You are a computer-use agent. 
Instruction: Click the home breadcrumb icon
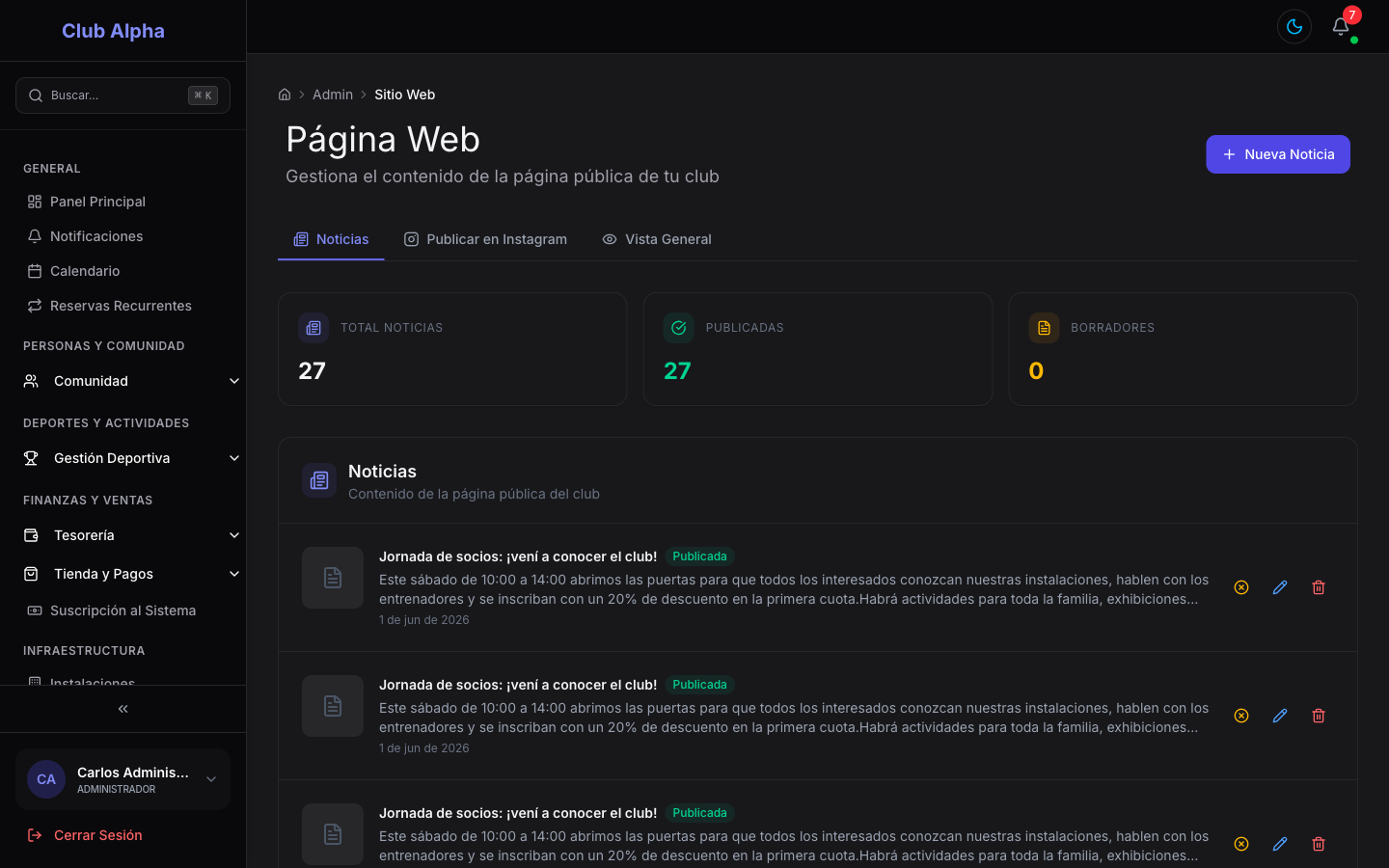coord(285,95)
